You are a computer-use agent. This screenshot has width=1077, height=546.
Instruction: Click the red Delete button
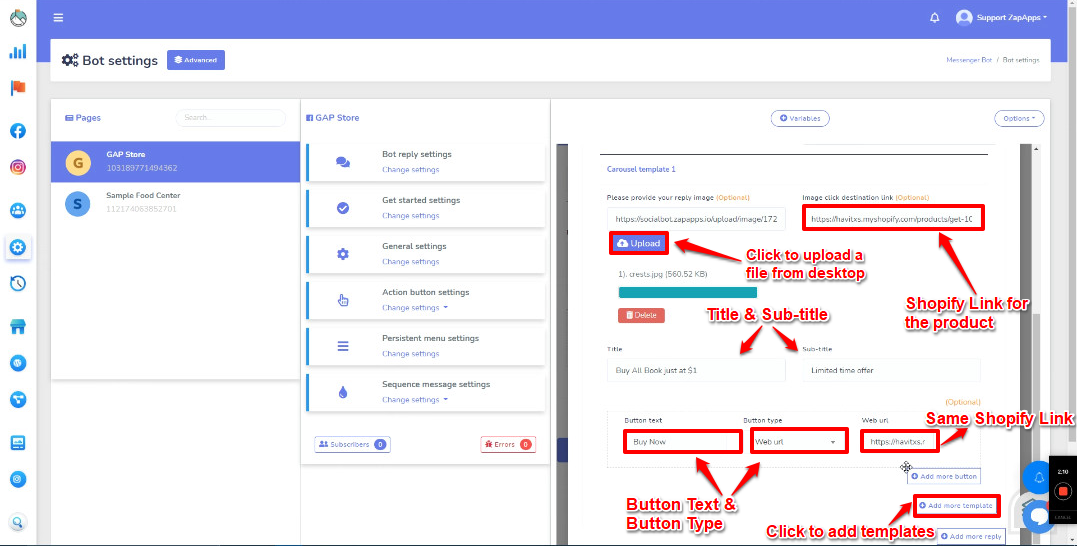(x=641, y=315)
